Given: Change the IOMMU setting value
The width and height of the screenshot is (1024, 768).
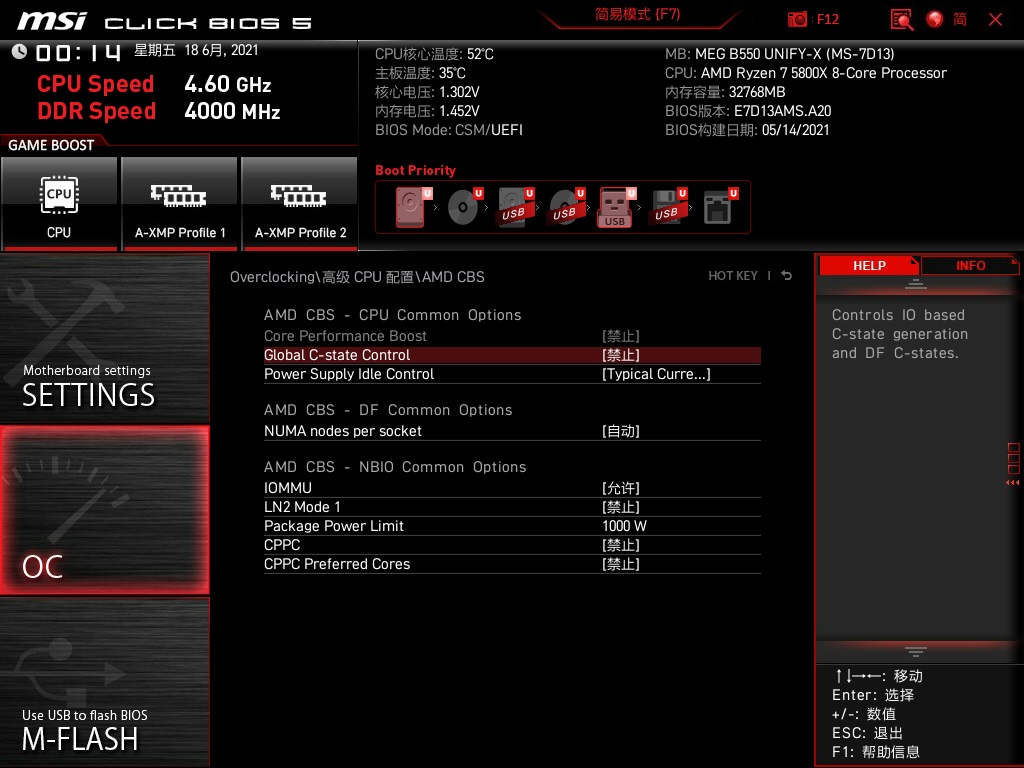Looking at the screenshot, I should point(620,488).
